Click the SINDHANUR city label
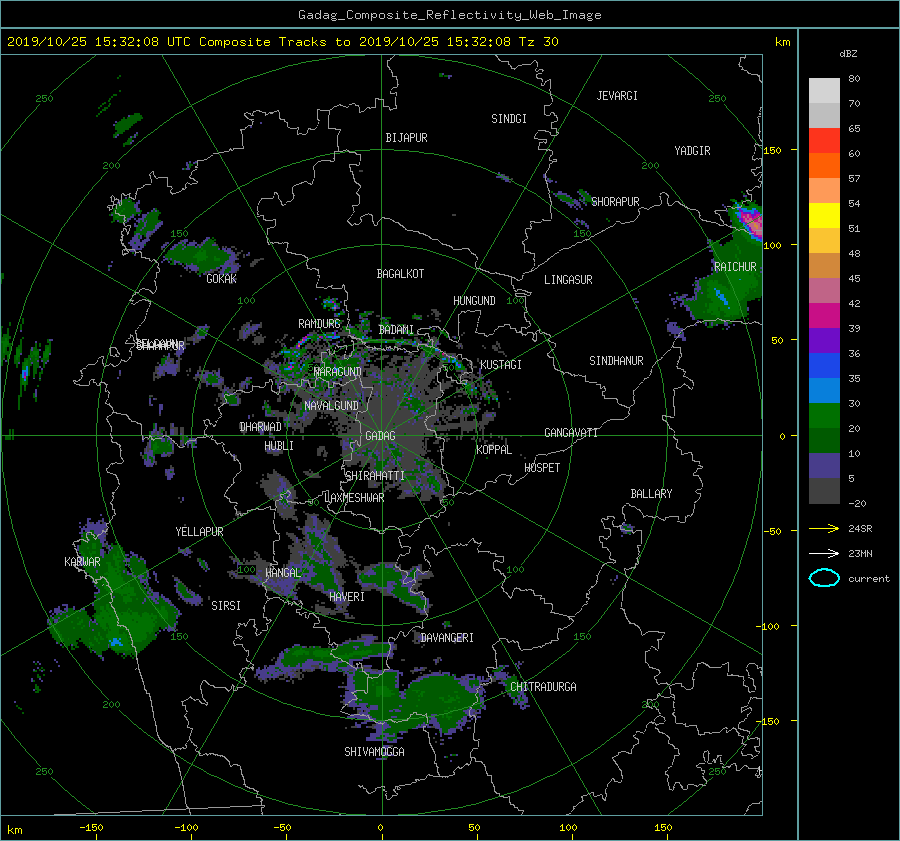Viewport: 900px width, 841px height. pyautogui.click(x=616, y=361)
